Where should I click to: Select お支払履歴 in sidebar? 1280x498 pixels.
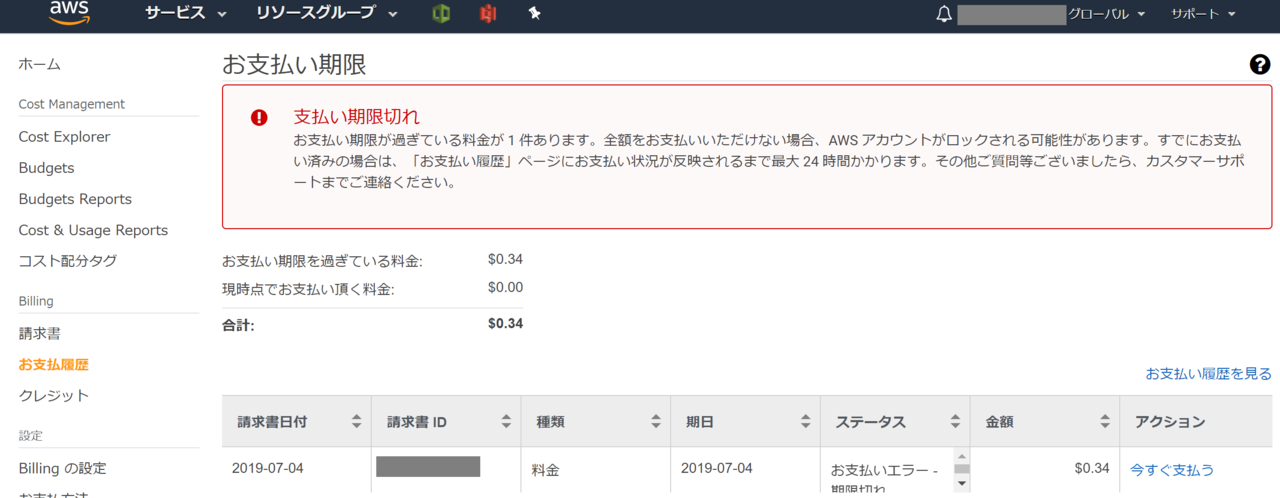pos(54,365)
